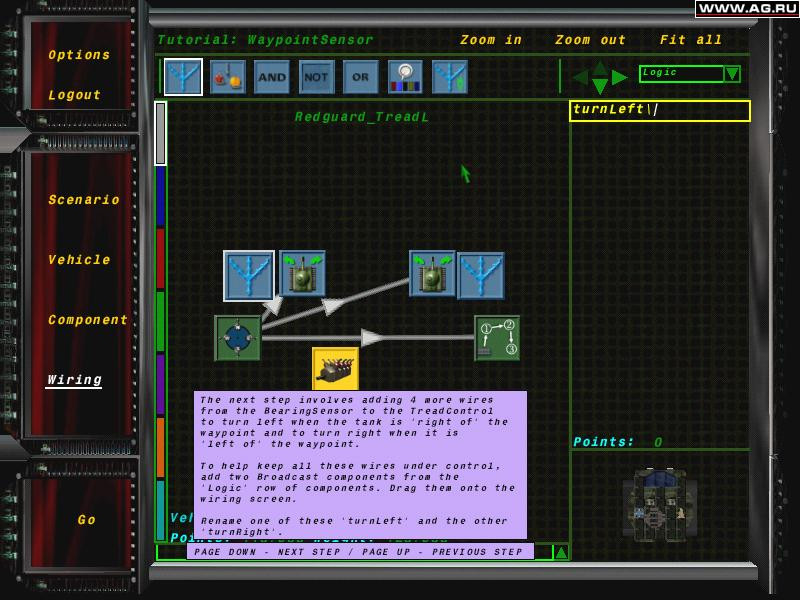Click Zoom out
Viewport: 800px width, 600px height.
pos(590,40)
